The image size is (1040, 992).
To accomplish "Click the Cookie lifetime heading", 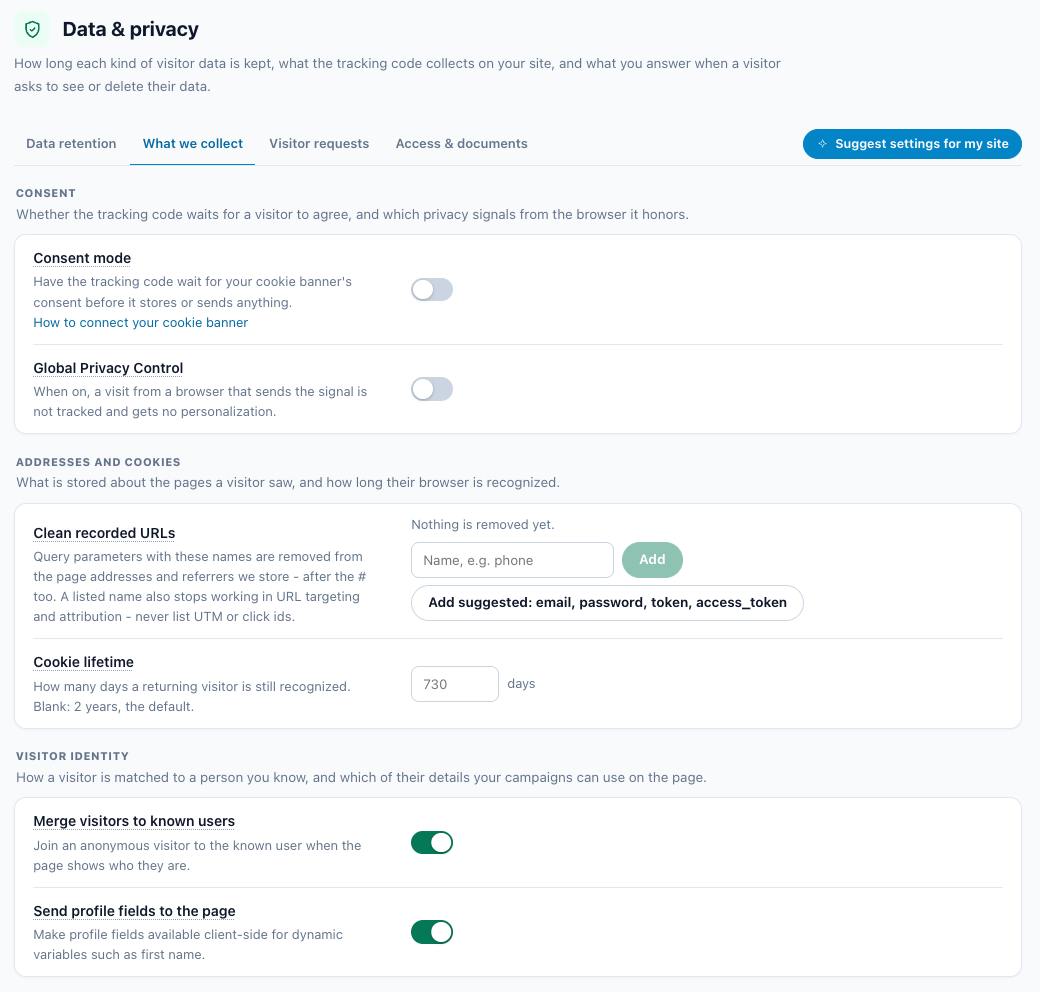I will click(x=84, y=662).
